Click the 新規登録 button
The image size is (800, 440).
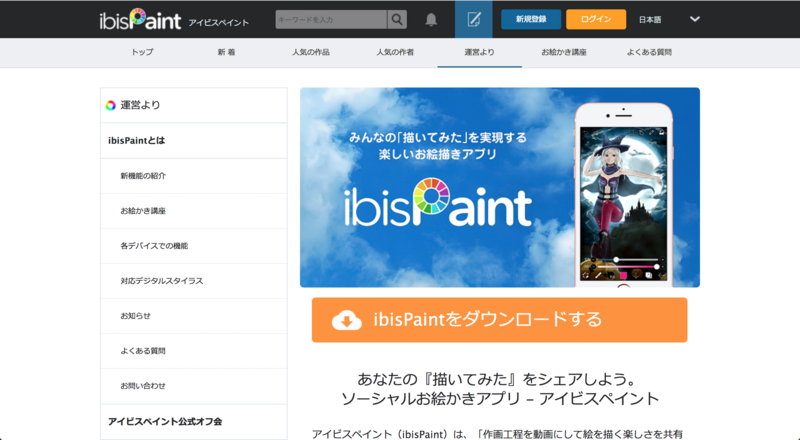[531, 19]
